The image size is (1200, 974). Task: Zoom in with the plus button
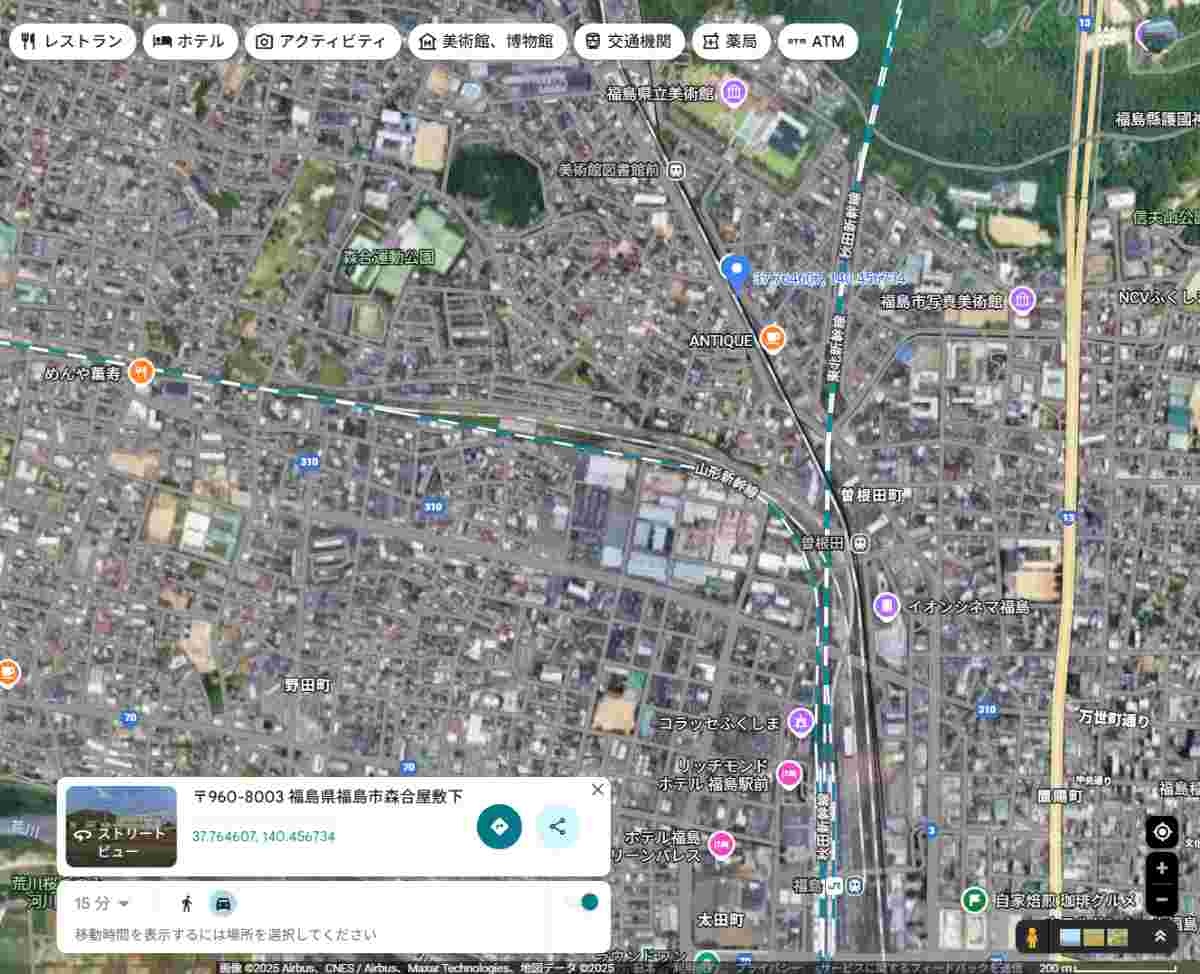pos(1161,868)
